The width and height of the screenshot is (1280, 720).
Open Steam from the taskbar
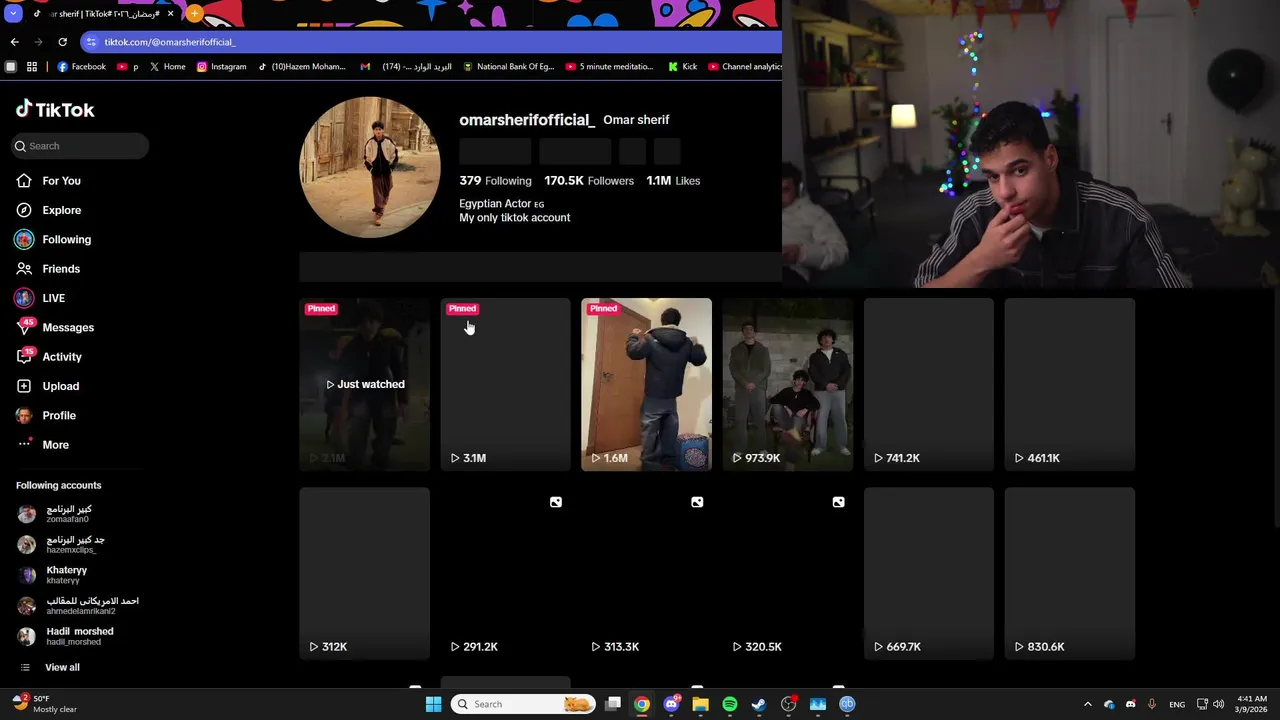(759, 704)
